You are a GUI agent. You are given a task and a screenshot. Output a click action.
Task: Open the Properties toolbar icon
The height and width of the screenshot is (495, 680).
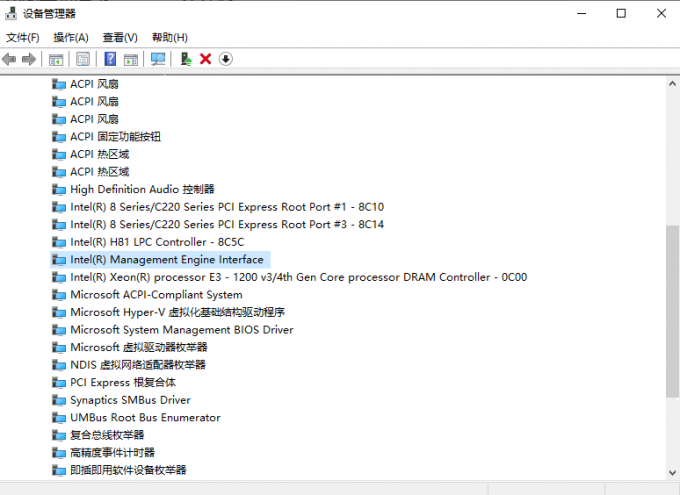tap(83, 59)
